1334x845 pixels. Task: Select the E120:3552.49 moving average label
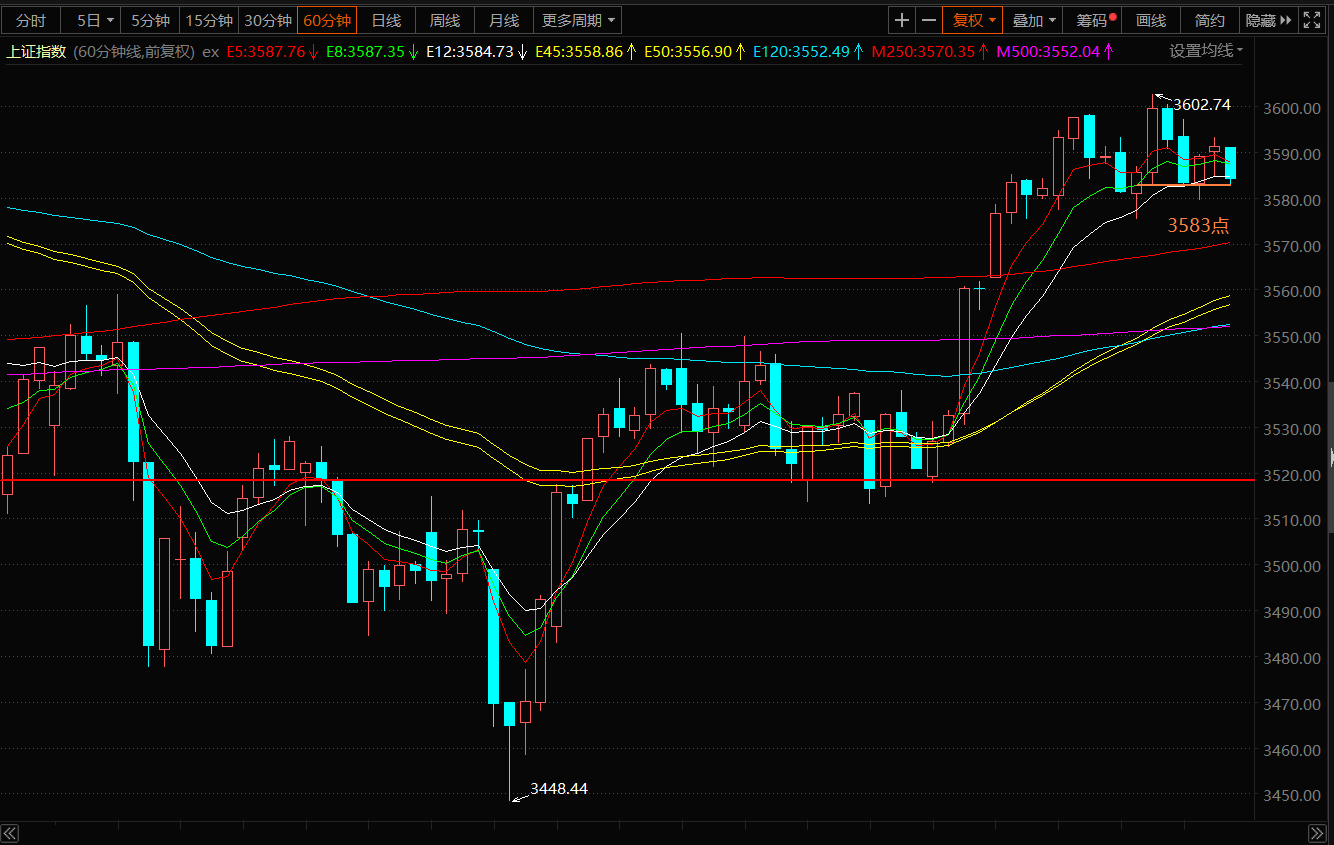coord(808,51)
